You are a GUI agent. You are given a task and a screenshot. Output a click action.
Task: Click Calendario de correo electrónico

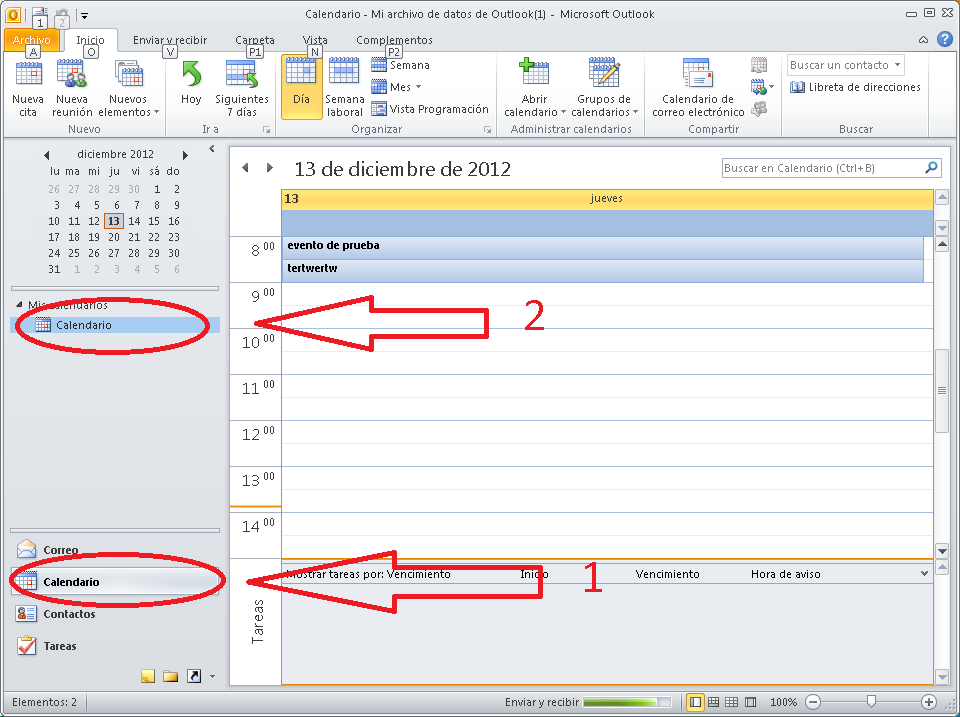click(x=698, y=88)
